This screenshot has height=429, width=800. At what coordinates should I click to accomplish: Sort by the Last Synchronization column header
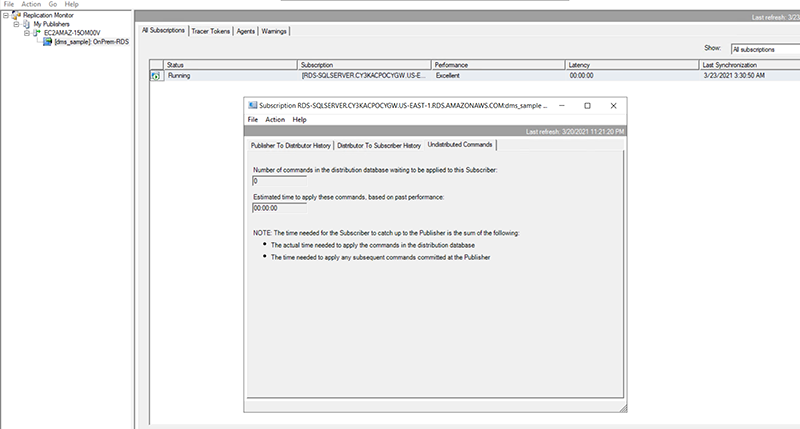748,64
